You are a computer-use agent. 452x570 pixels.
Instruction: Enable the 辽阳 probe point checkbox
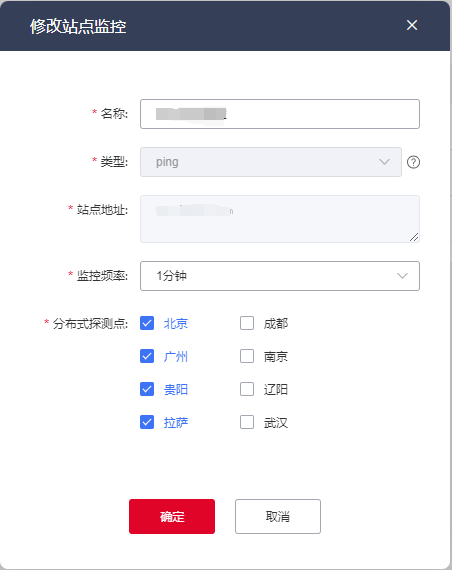tap(247, 389)
